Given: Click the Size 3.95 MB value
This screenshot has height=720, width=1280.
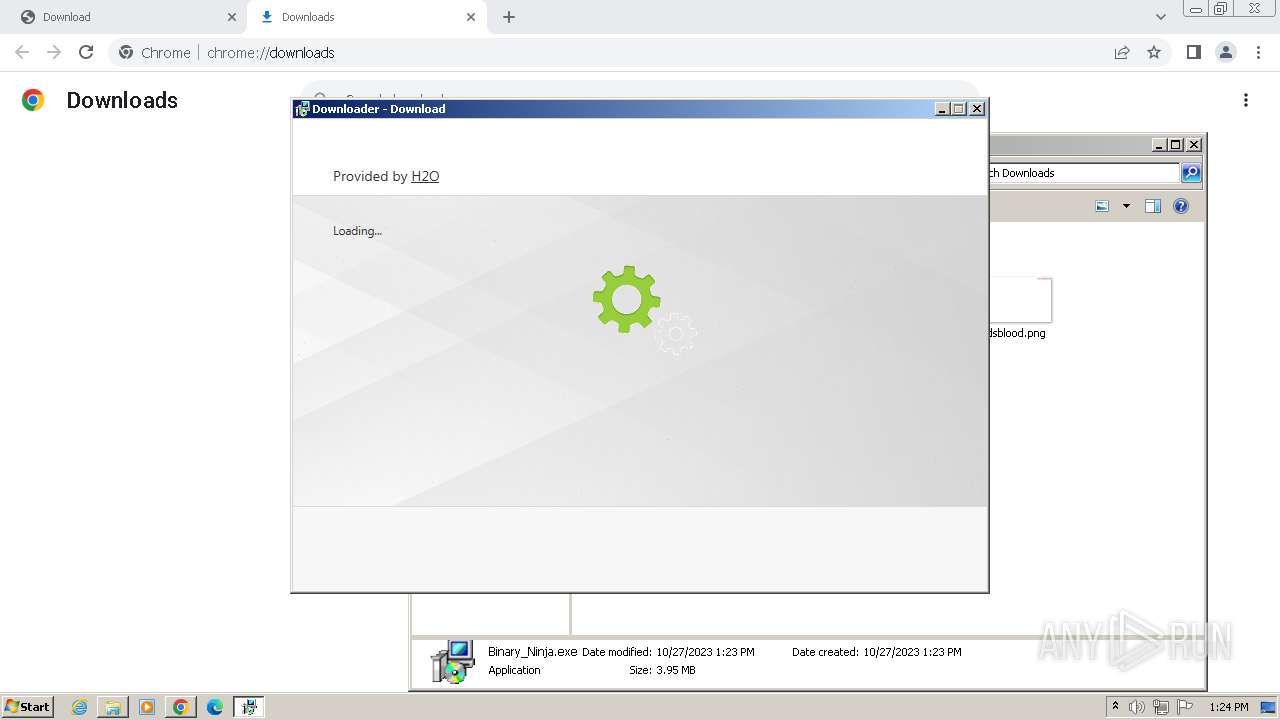Looking at the screenshot, I should tap(676, 670).
